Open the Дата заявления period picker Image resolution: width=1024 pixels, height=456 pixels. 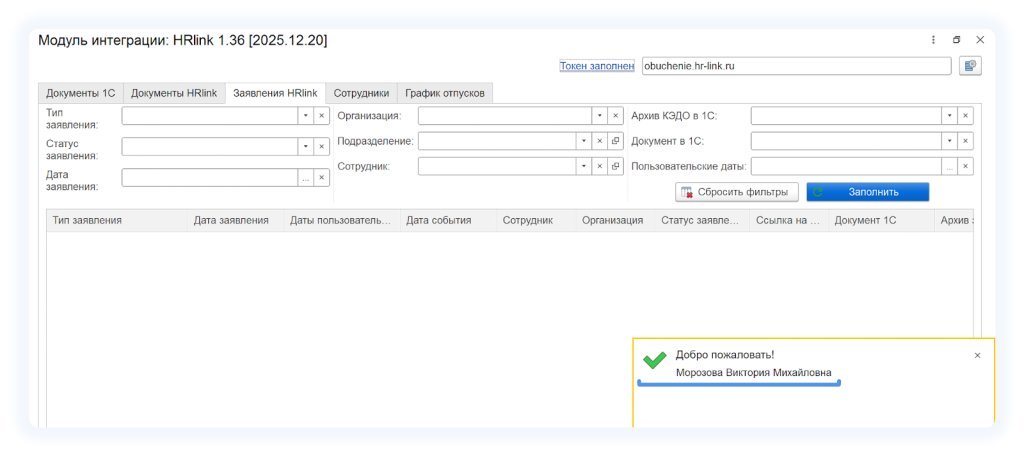306,178
